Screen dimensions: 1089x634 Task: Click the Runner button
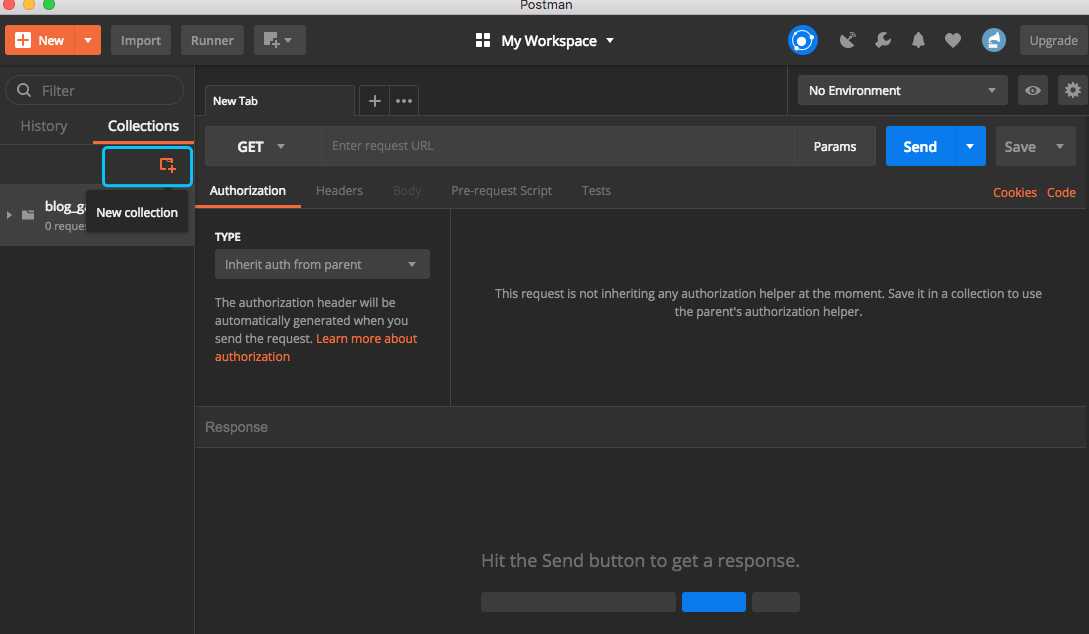(212, 40)
